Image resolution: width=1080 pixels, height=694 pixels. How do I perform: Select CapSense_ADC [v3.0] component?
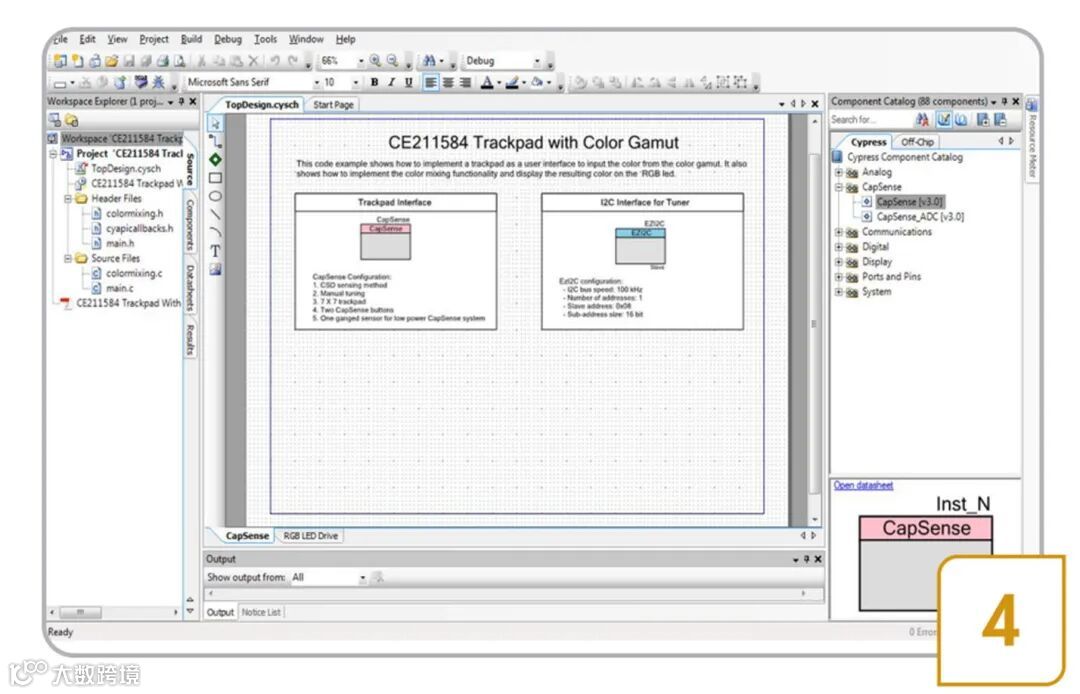(x=920, y=217)
